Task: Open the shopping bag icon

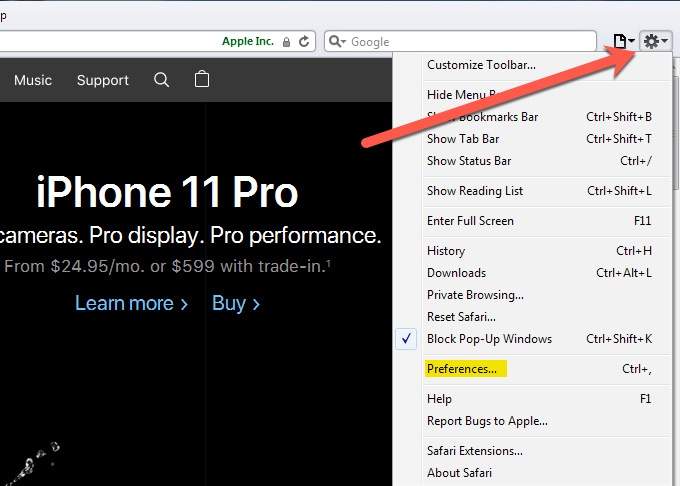Action: click(x=202, y=79)
